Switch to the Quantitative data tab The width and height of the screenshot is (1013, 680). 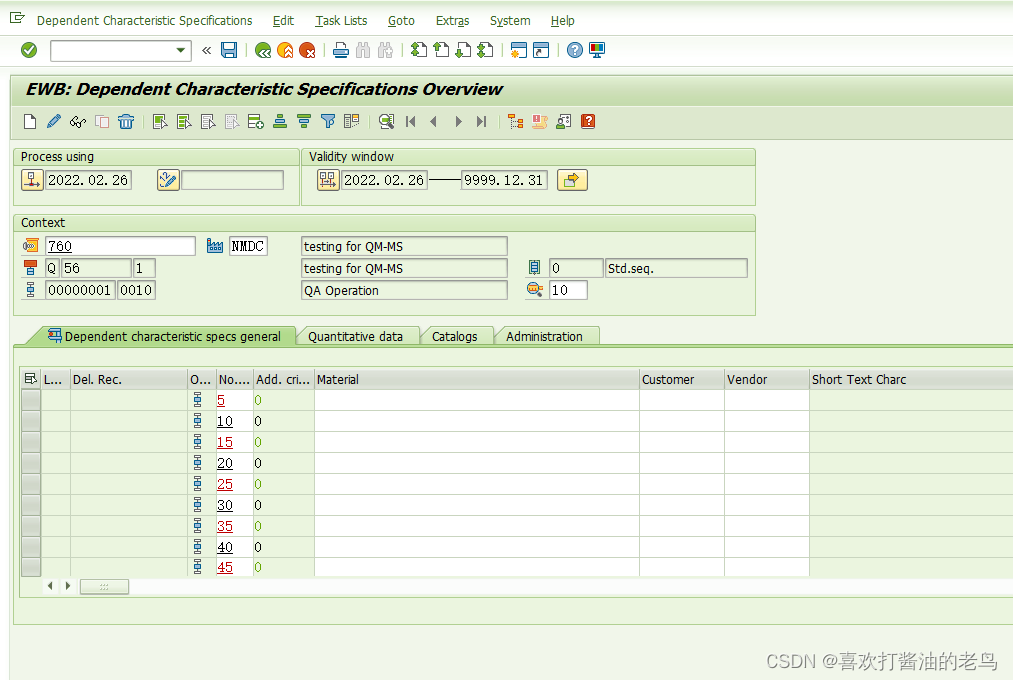pyautogui.click(x=358, y=336)
